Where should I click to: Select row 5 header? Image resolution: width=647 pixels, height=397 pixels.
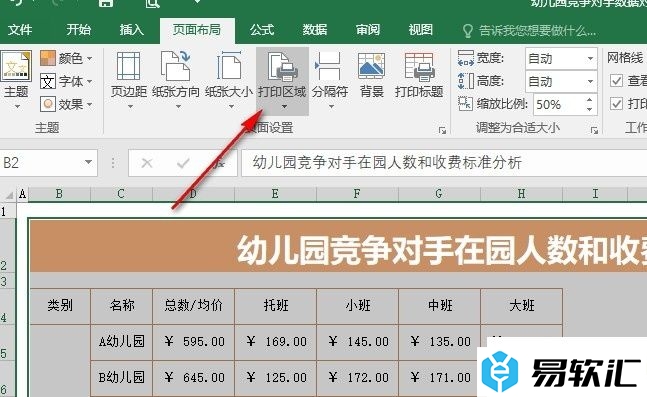(7, 343)
